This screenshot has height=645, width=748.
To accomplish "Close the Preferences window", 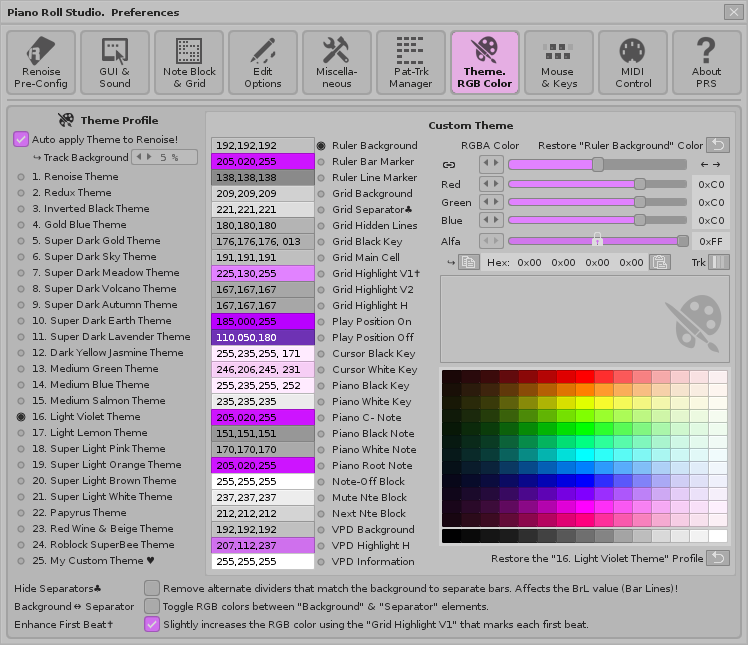I will [733, 12].
